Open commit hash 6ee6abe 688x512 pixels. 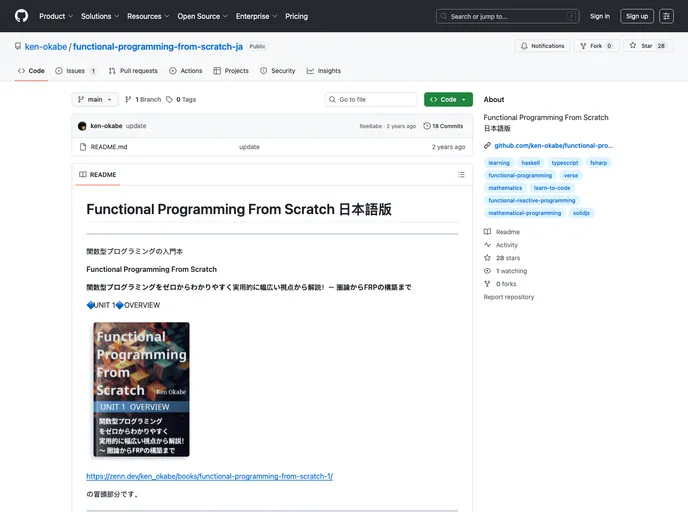point(371,126)
